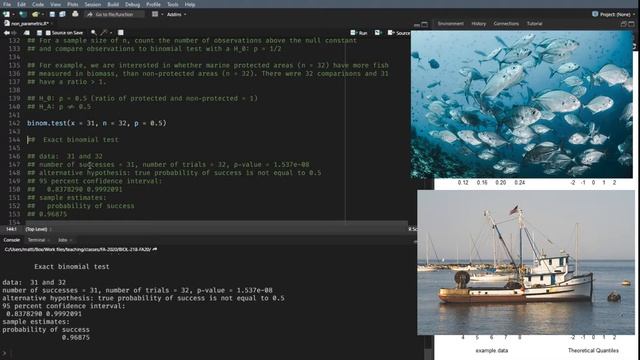The image size is (640, 360).
Task: Click the find/replace magnifier icon
Action: 94,33
